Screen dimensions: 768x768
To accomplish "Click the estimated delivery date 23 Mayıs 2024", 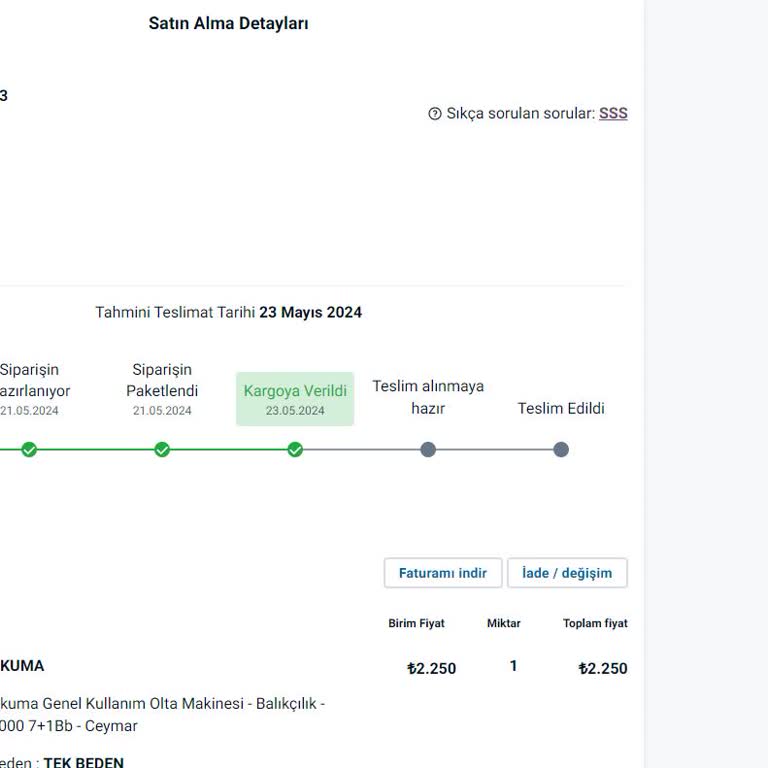I will pyautogui.click(x=310, y=313).
